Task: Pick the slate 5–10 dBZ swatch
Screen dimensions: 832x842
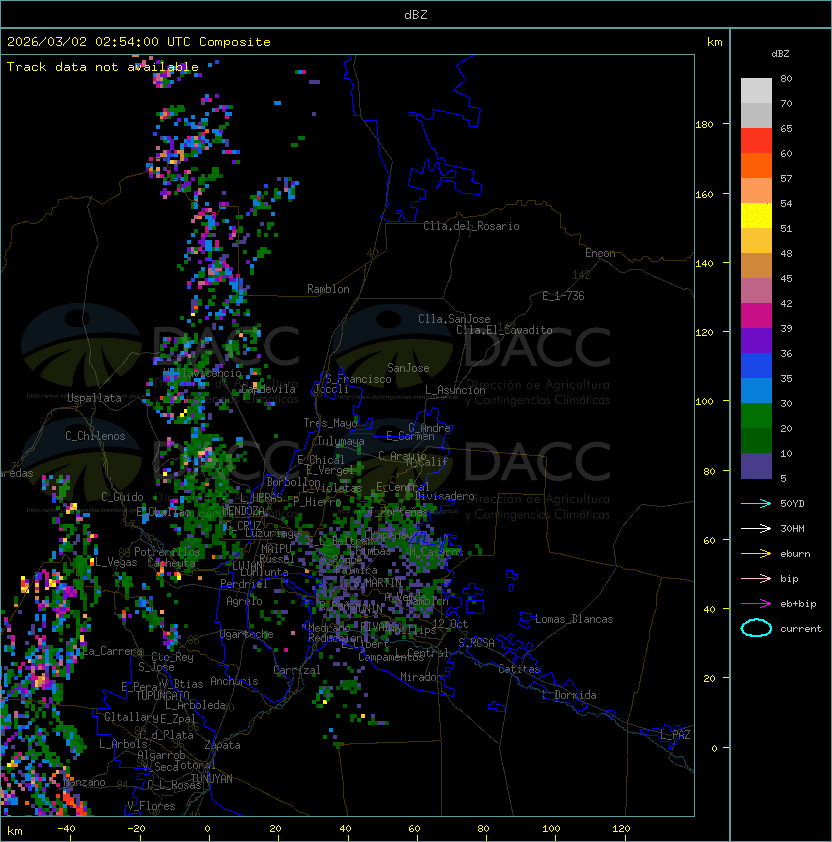Action: 756,466
